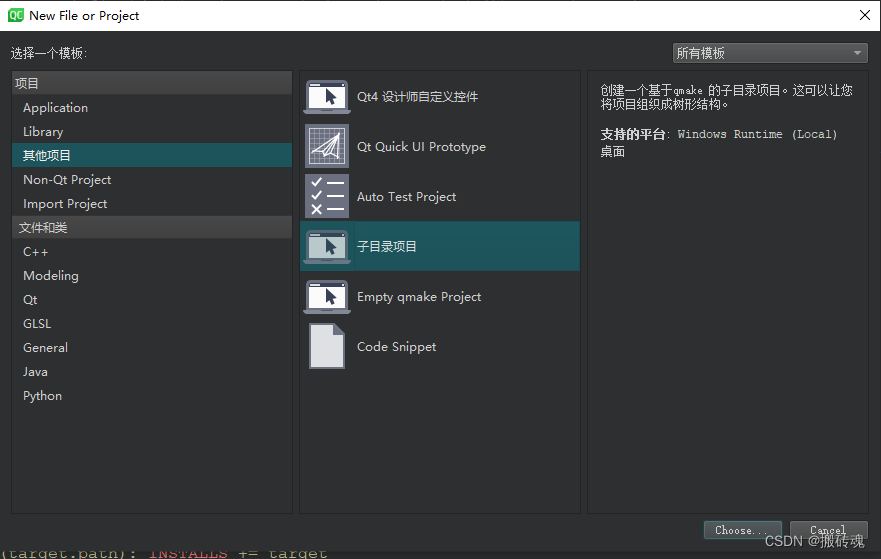Click the 子目录项目 template icon
Image resolution: width=881 pixels, height=559 pixels.
point(327,247)
